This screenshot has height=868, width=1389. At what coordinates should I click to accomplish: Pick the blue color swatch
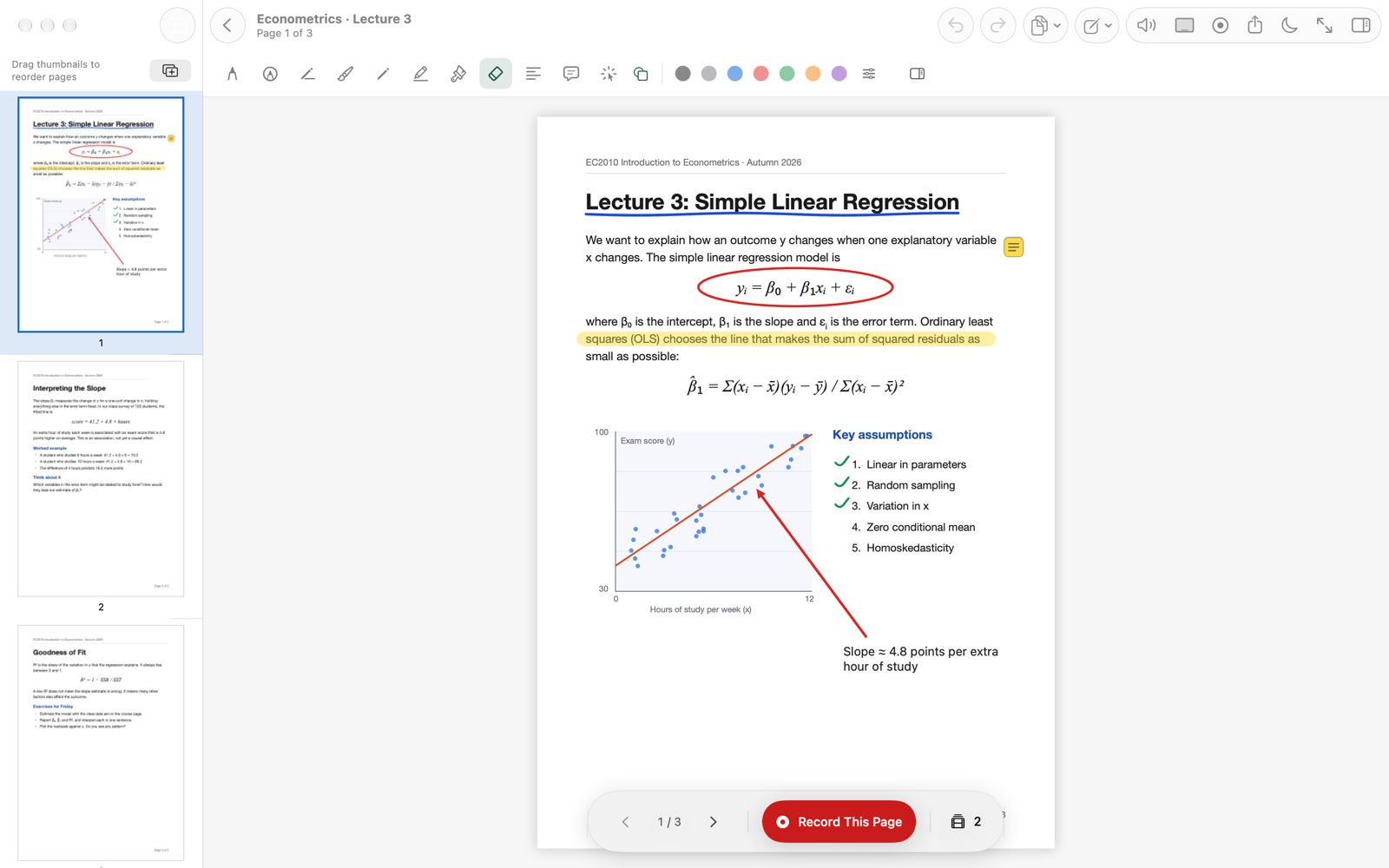point(735,74)
